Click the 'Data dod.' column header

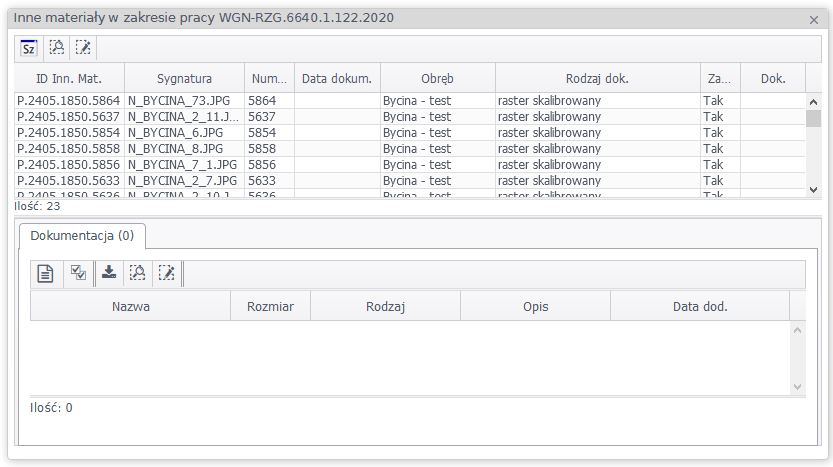point(699,306)
